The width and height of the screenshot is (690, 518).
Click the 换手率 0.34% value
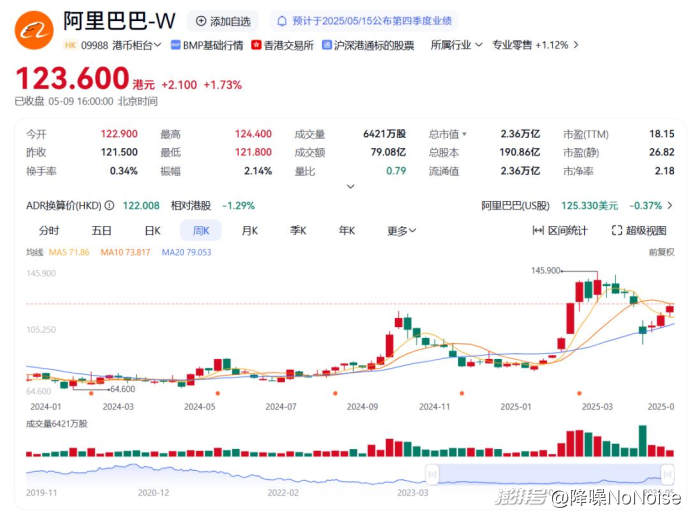click(124, 171)
